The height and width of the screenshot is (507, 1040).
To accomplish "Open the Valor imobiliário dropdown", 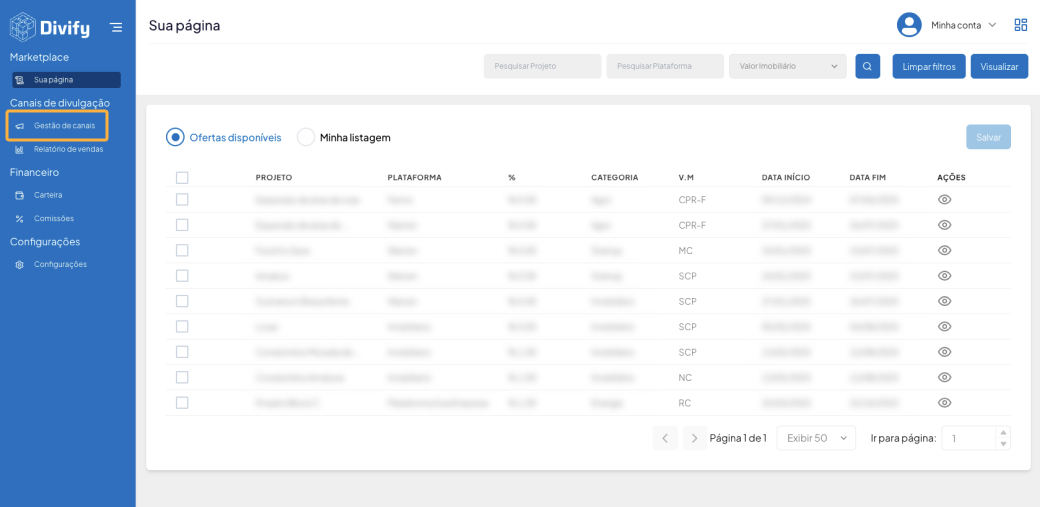I will tap(787, 67).
